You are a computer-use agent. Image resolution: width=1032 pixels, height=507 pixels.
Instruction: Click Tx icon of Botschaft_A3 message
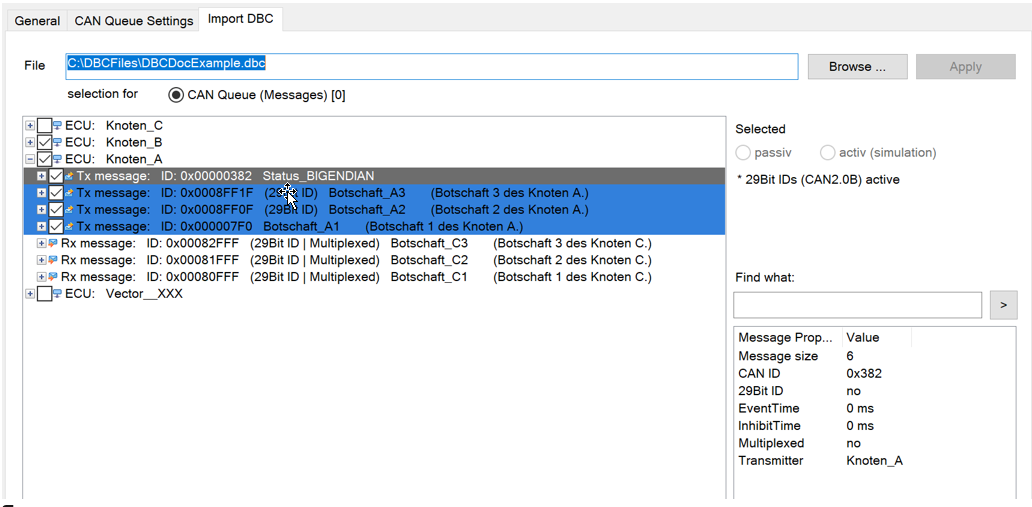(x=69, y=193)
